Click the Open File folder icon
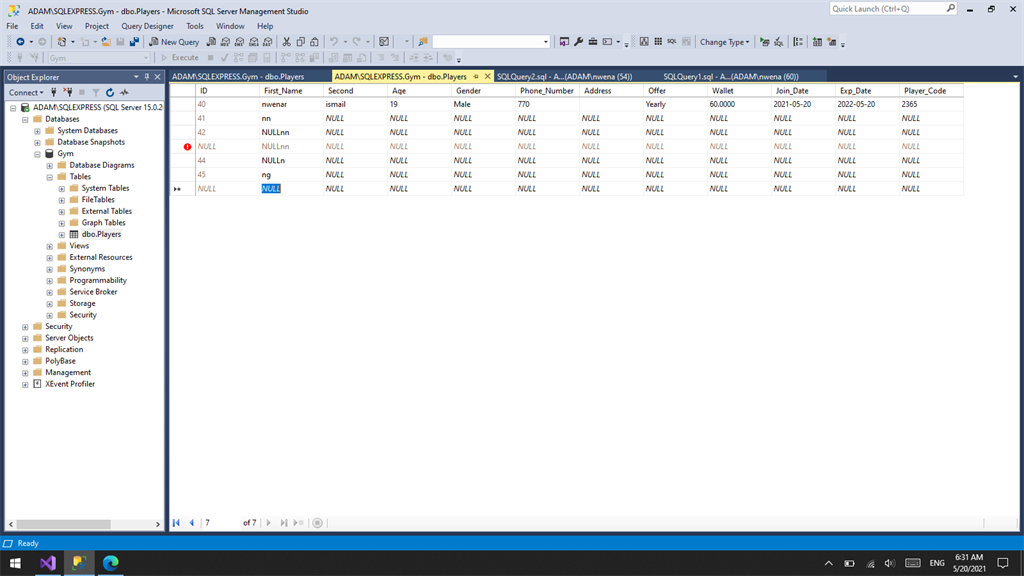 (106, 42)
